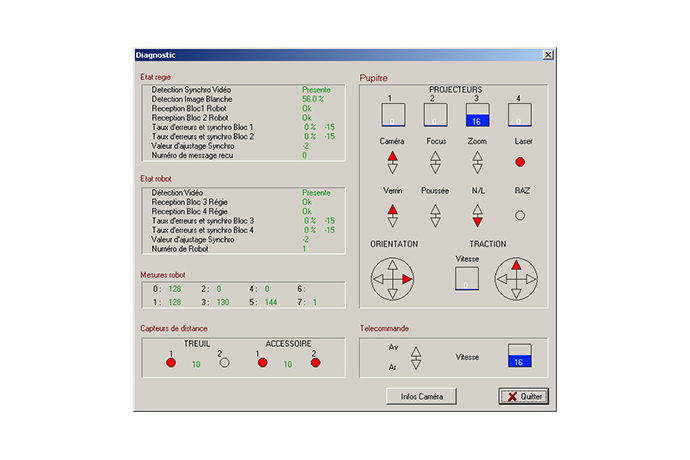Adjust the Projecteur 3 level gauge
690x460 pixels.
click(478, 115)
